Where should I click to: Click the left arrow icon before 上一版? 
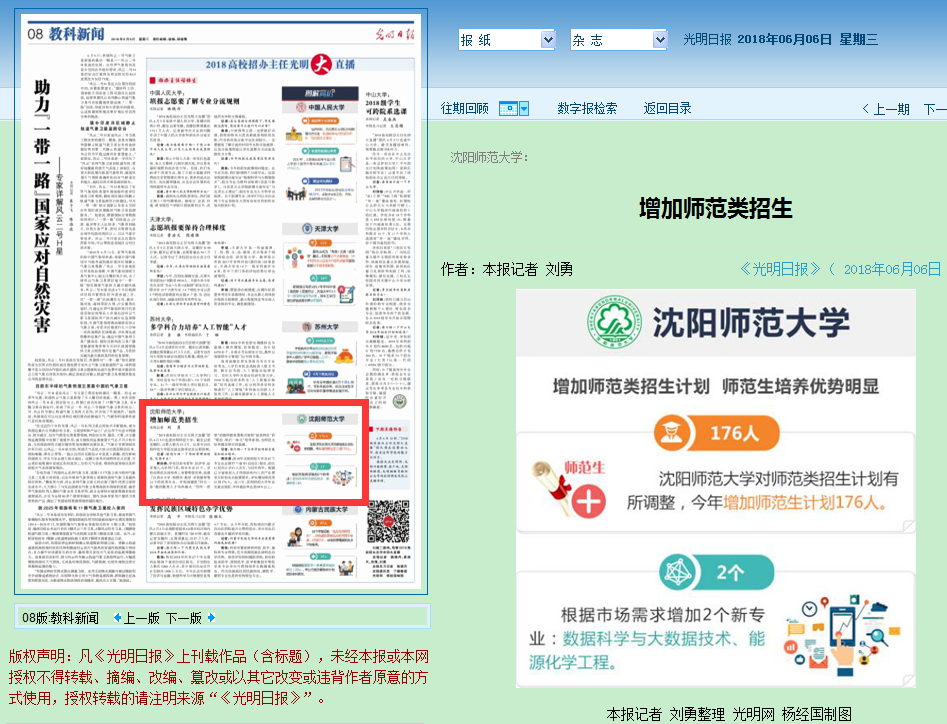coord(117,618)
